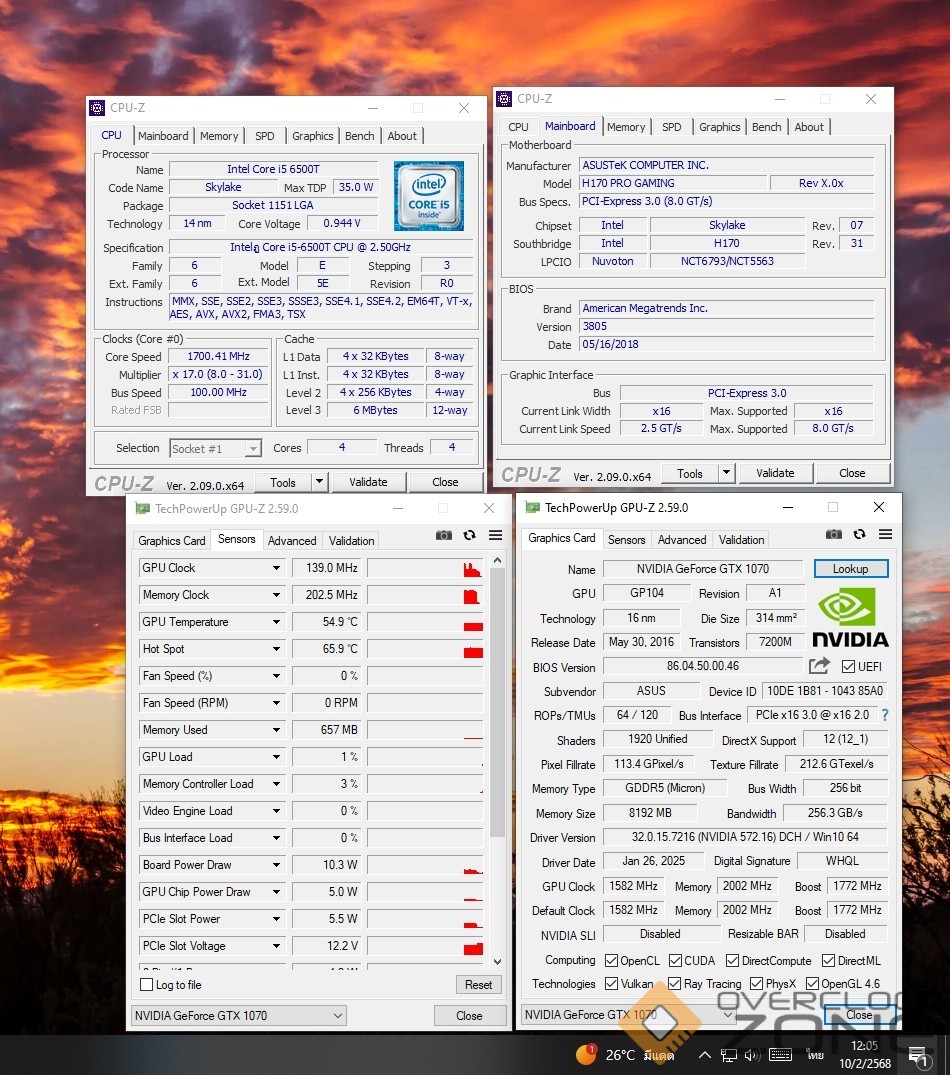The image size is (950, 1075).
Task: Open Tools dropdown arrow in CPU-Z Mainboard window
Action: pos(727,473)
